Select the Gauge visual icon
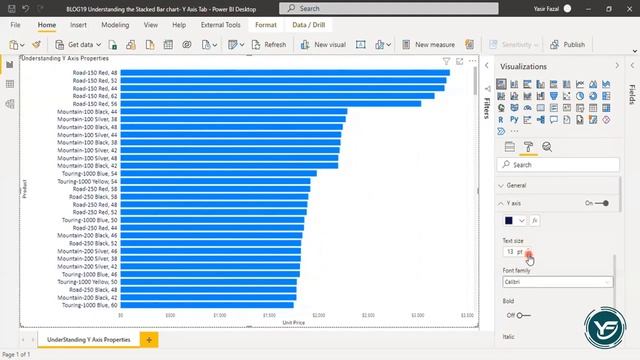The height and width of the screenshot is (360, 640). pos(527,108)
